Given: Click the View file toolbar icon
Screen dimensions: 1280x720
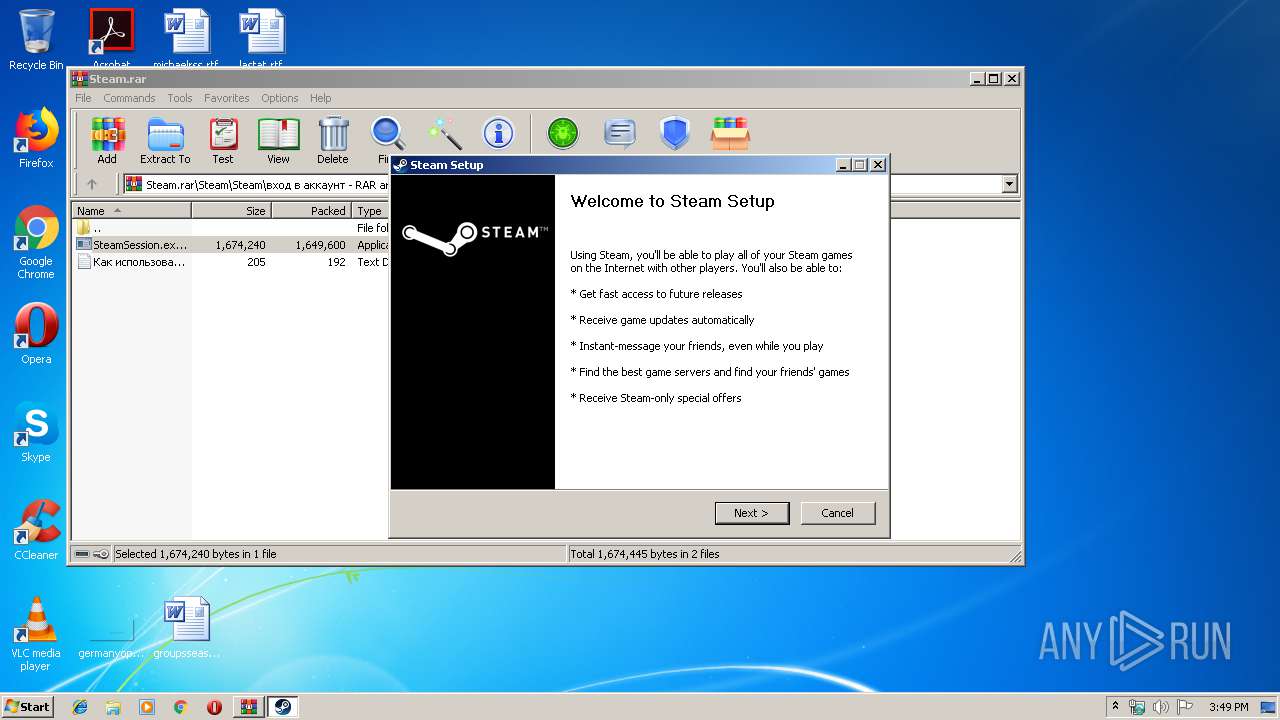Looking at the screenshot, I should click(278, 140).
